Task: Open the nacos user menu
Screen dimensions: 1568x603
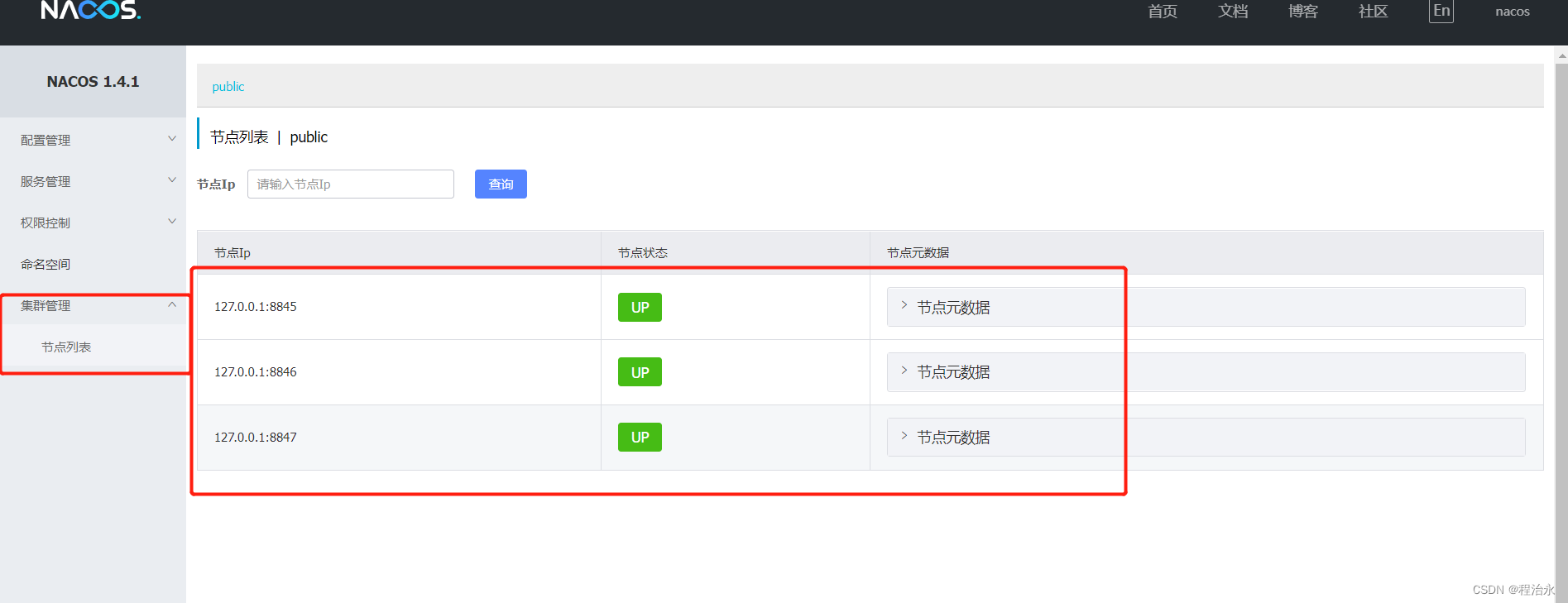Action: pyautogui.click(x=1513, y=12)
